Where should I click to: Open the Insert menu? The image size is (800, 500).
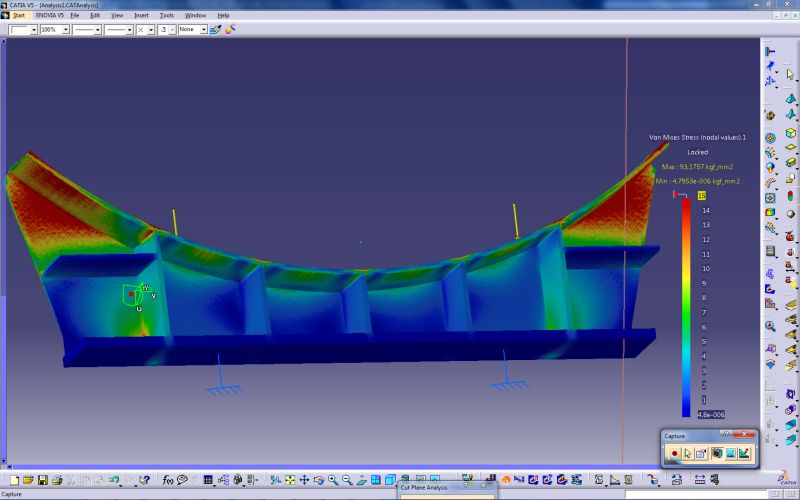coord(142,16)
